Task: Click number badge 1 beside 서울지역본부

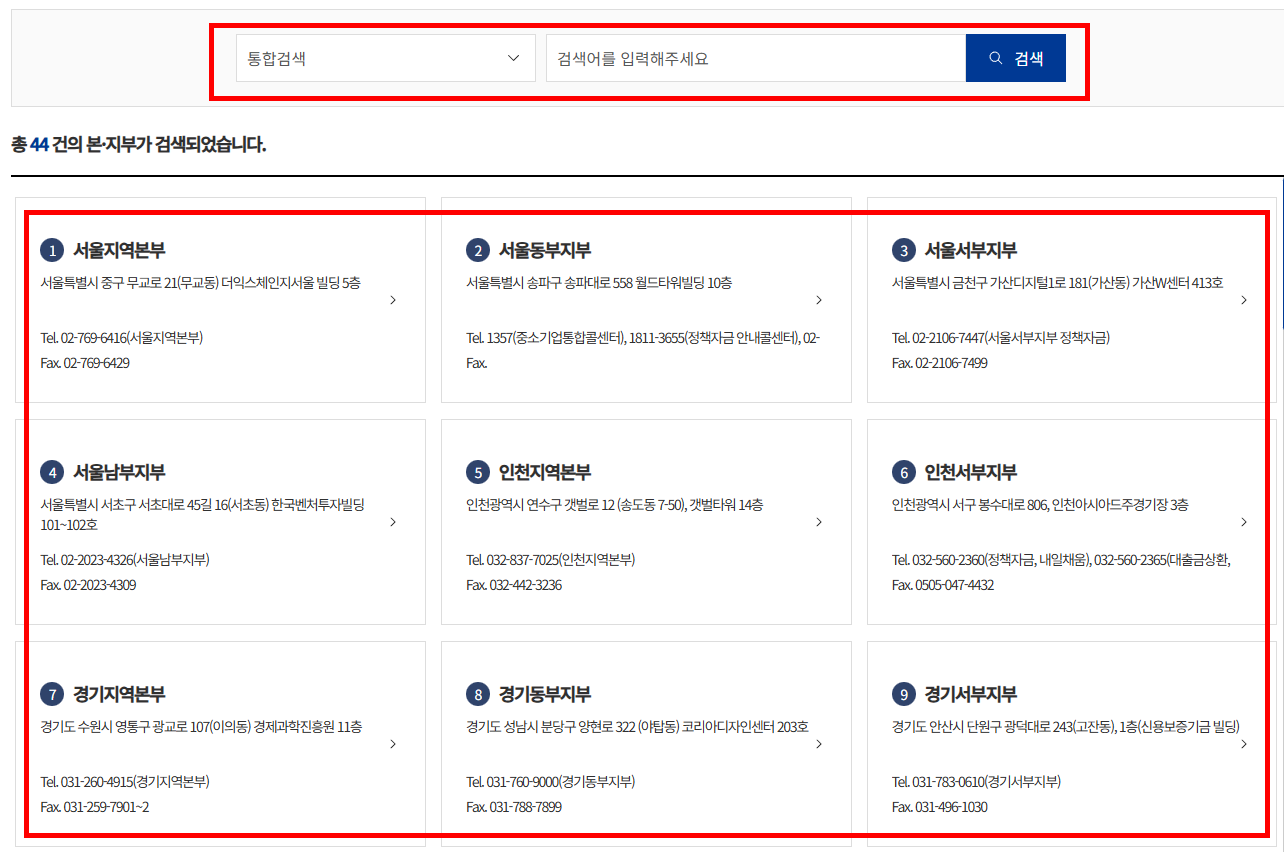Action: coord(52,250)
